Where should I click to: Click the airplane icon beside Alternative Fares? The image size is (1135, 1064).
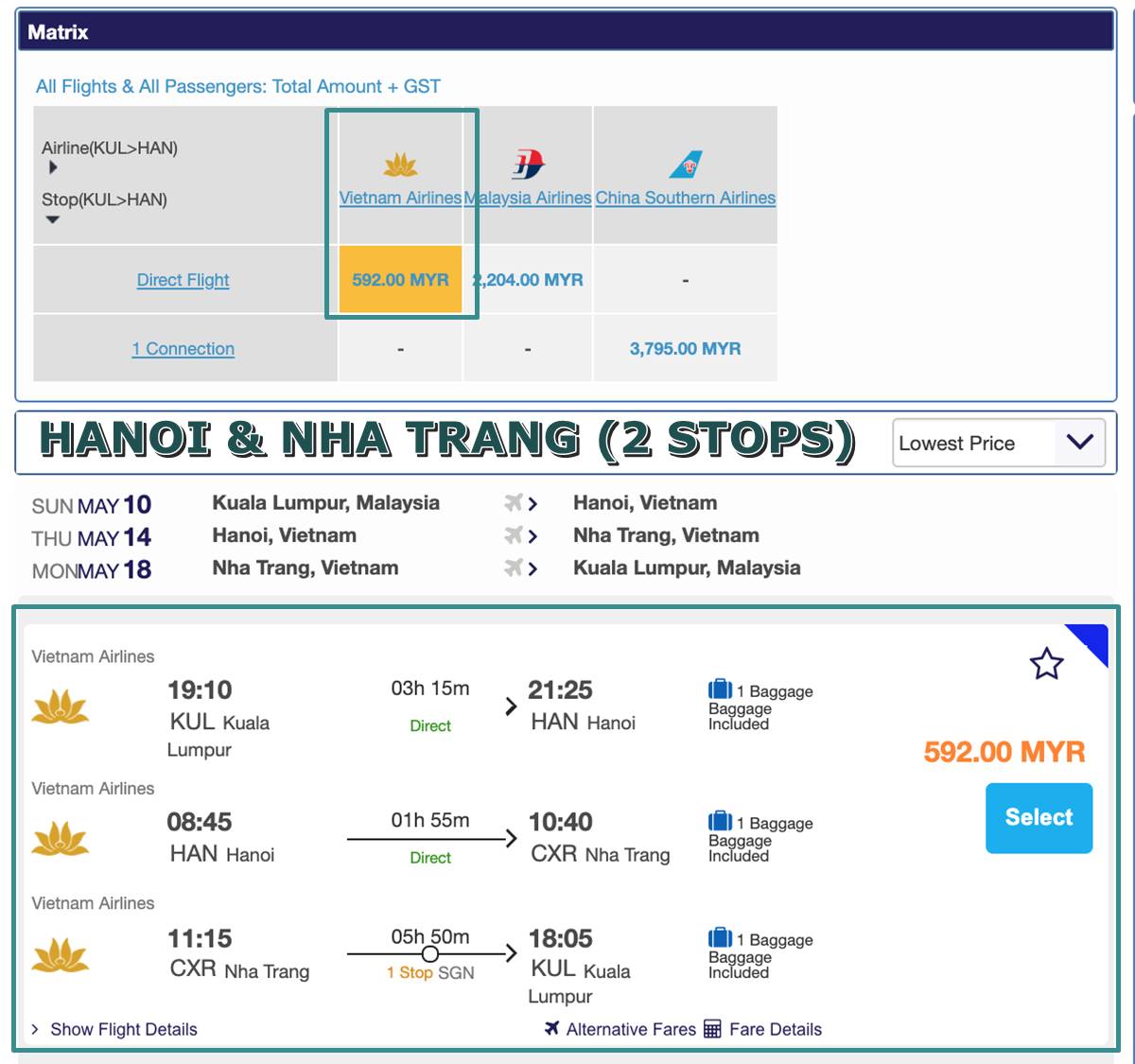click(552, 1028)
